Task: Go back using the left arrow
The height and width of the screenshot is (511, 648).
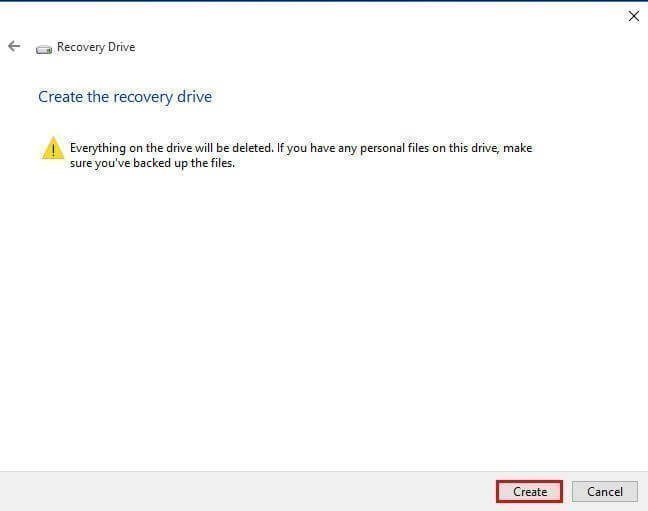Action: pos(14,46)
